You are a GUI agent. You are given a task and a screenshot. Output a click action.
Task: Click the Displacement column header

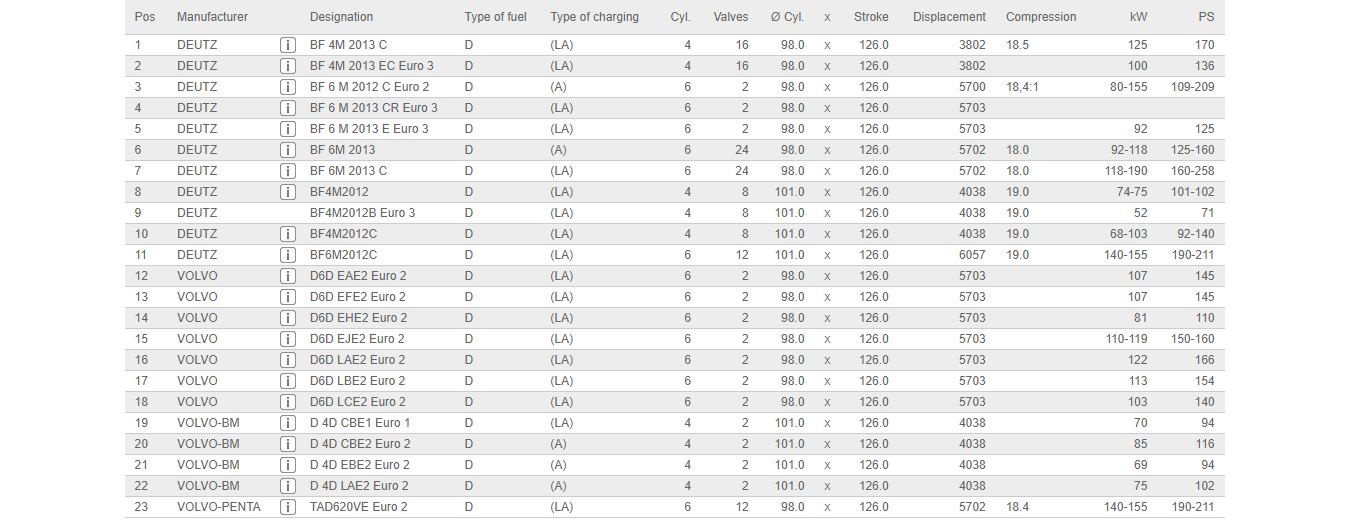click(x=949, y=17)
